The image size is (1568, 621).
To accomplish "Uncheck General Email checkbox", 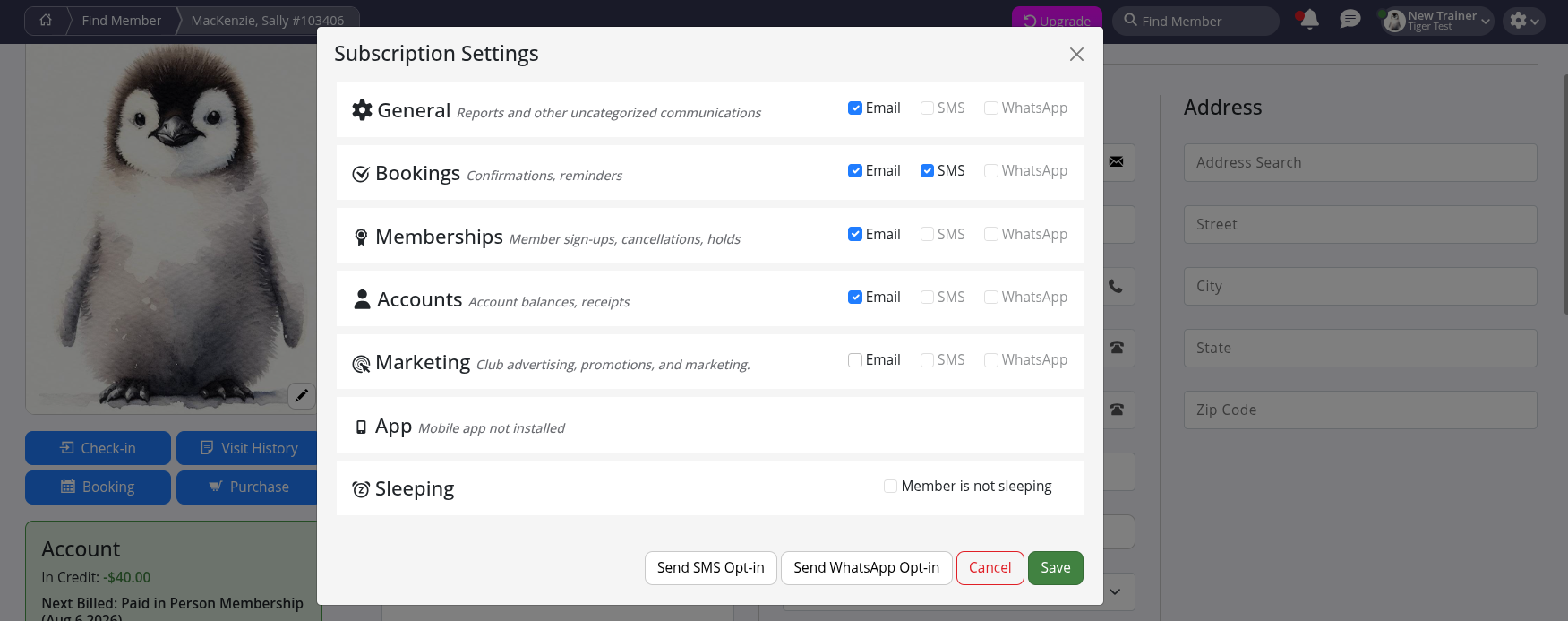I will pos(855,108).
